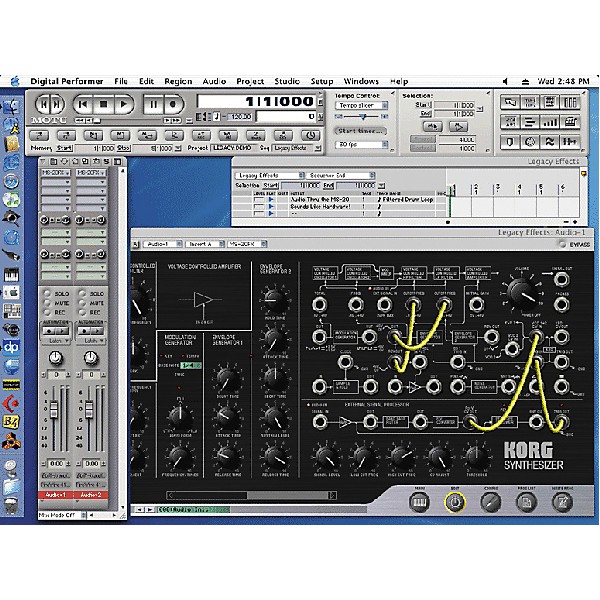The image size is (600, 600).
Task: Open the mixing board window shortcut icon
Action: [570, 102]
